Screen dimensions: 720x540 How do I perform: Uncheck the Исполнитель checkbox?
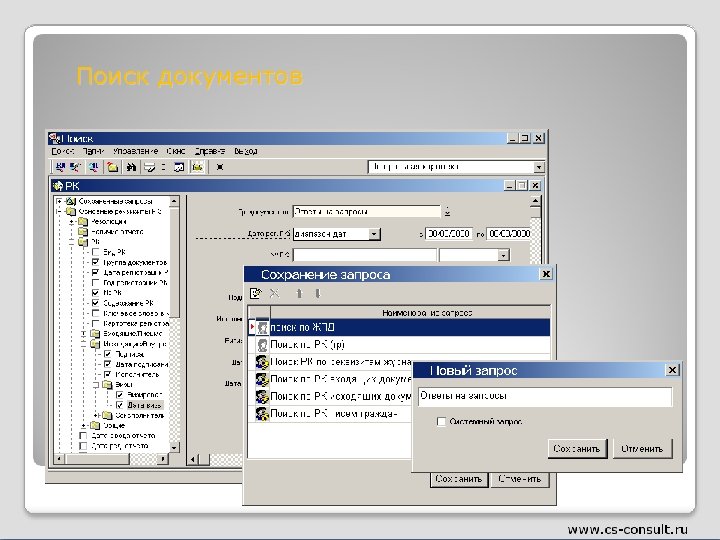(108, 375)
